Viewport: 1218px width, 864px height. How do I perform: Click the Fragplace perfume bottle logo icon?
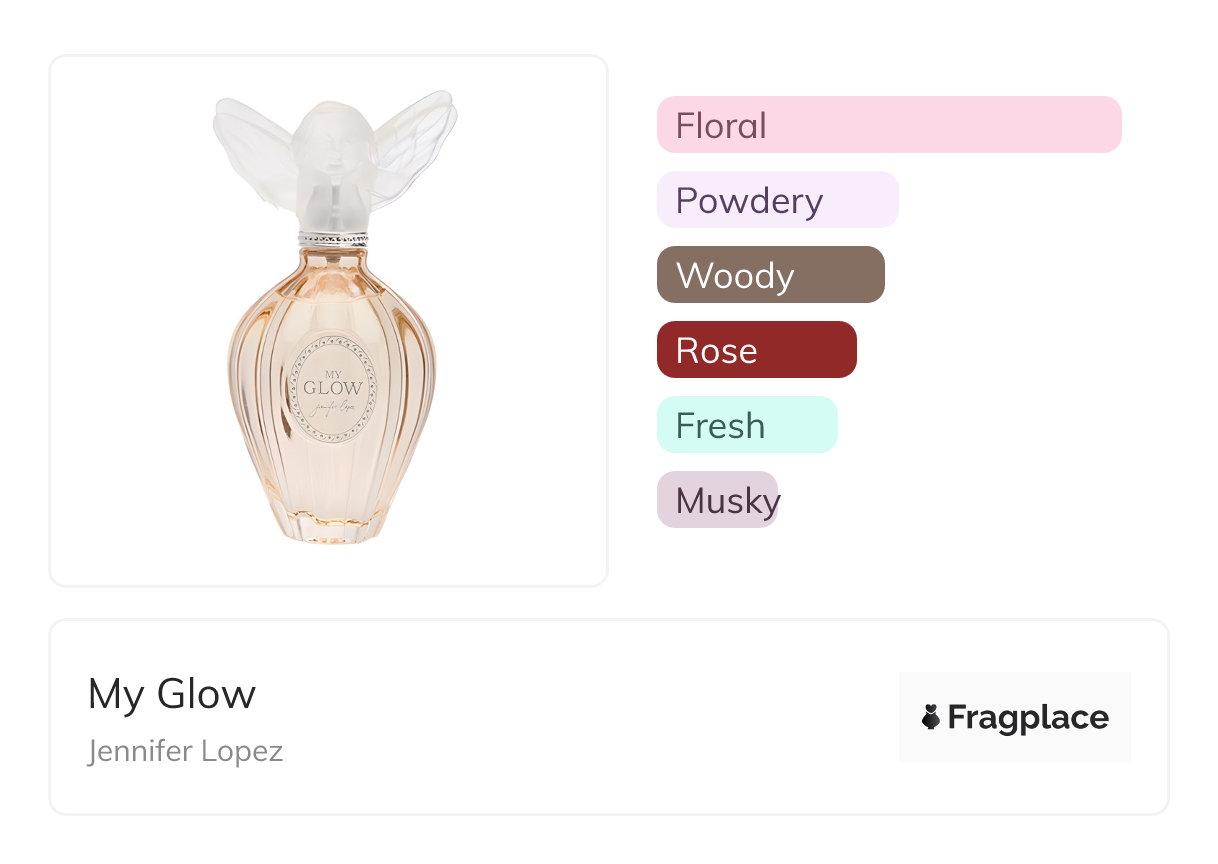(x=931, y=717)
